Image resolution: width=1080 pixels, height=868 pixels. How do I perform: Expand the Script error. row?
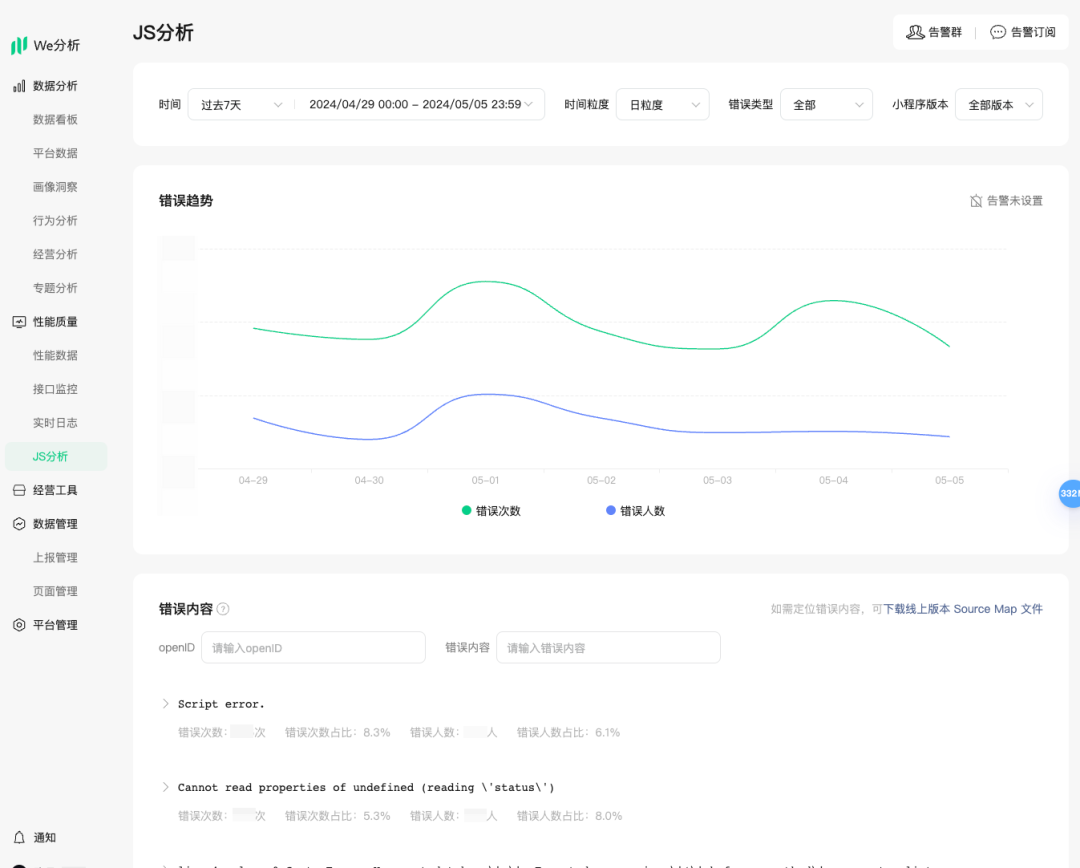pyautogui.click(x=165, y=703)
